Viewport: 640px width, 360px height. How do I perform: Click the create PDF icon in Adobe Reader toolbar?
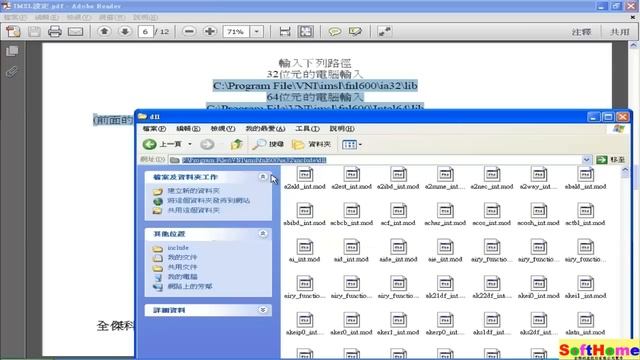[x=13, y=31]
